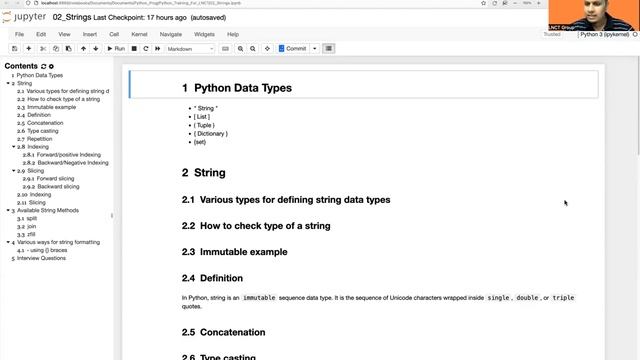This screenshot has width=640, height=360.
Task: Go to Python Data Types in Contents
Action: 40,75
